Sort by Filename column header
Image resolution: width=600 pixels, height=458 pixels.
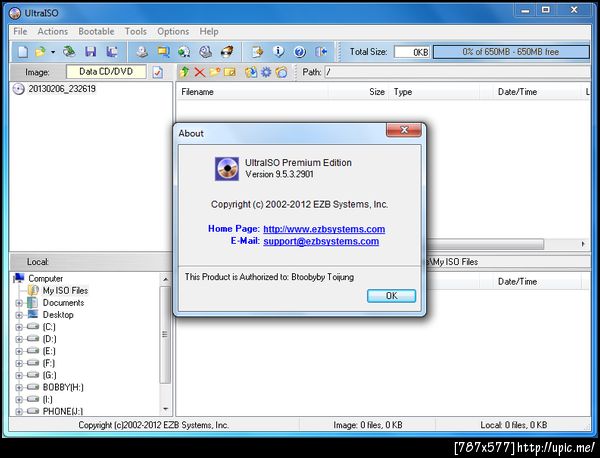pos(252,92)
